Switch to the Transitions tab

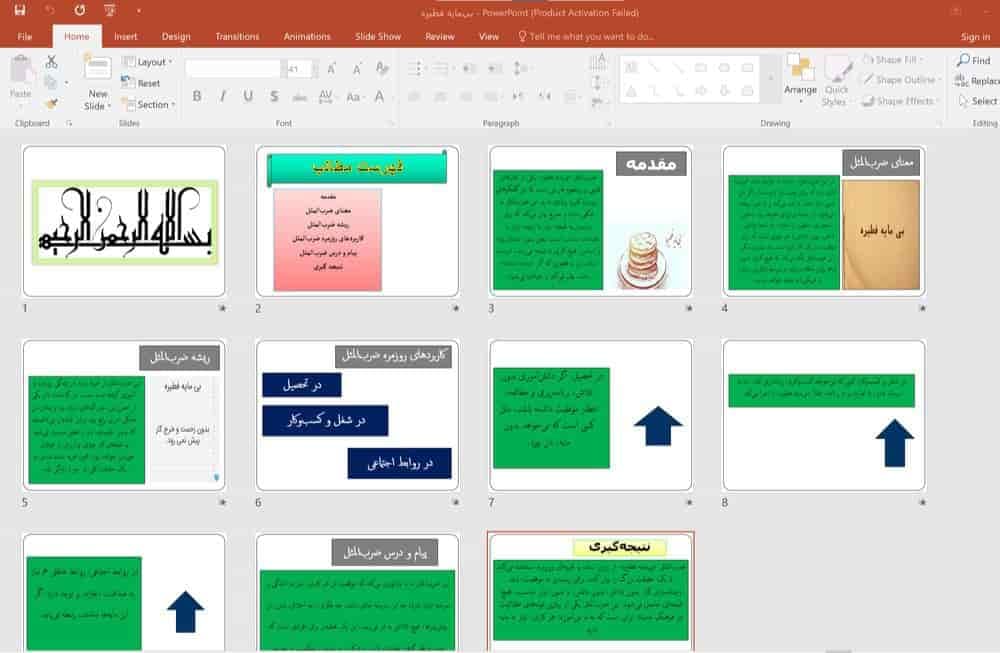(237, 36)
